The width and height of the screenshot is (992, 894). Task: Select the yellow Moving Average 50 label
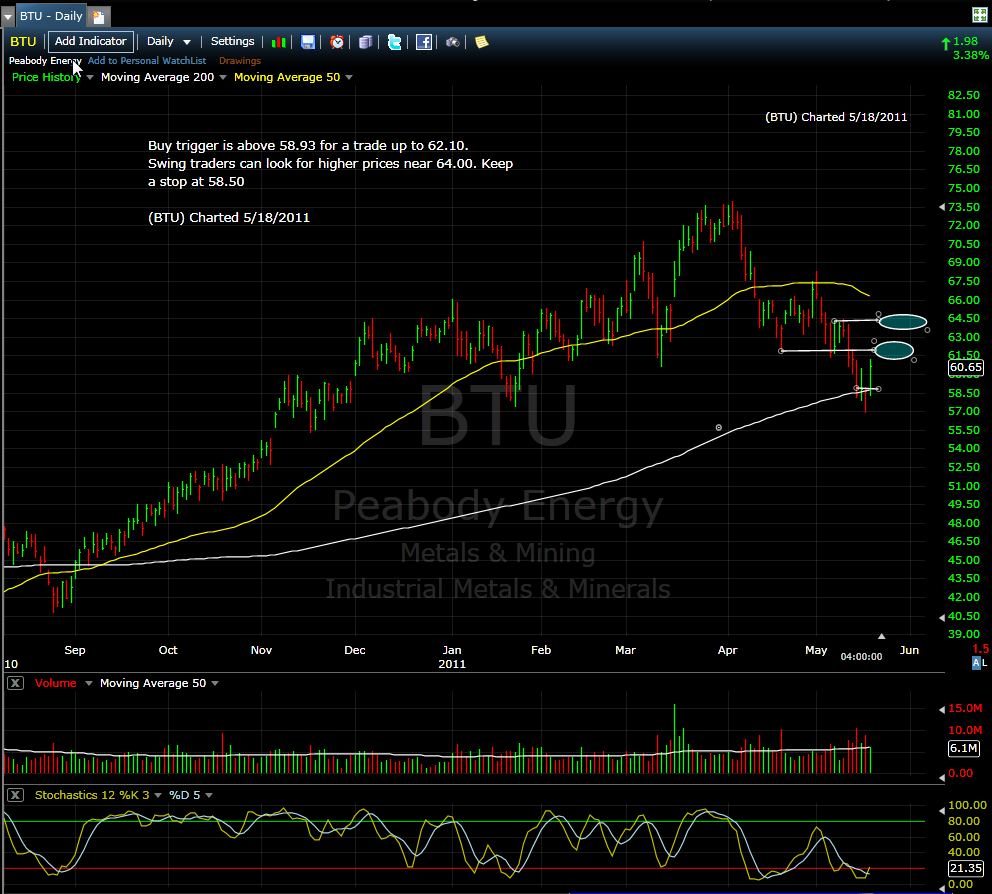(287, 77)
